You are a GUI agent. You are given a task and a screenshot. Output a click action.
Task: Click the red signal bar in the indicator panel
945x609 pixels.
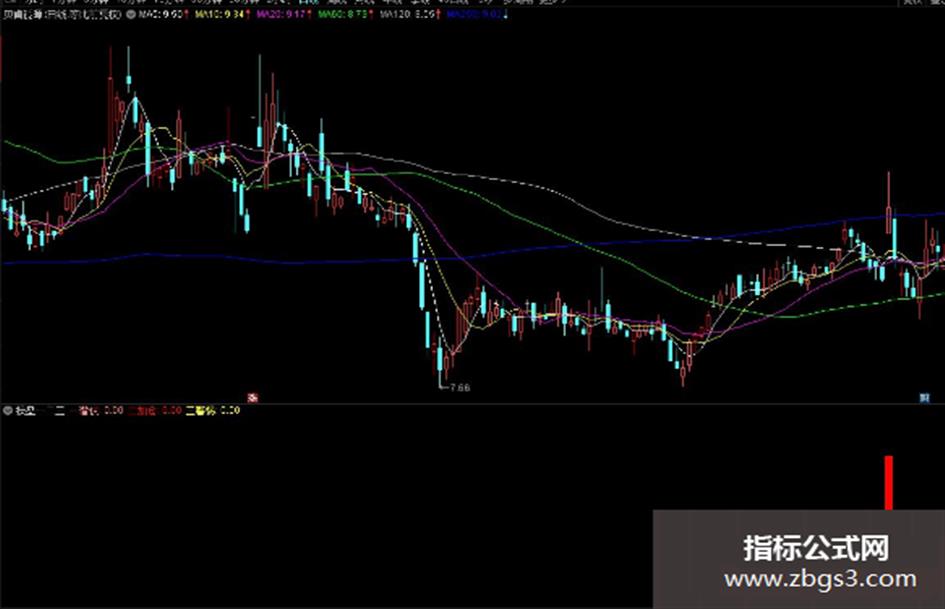(888, 482)
